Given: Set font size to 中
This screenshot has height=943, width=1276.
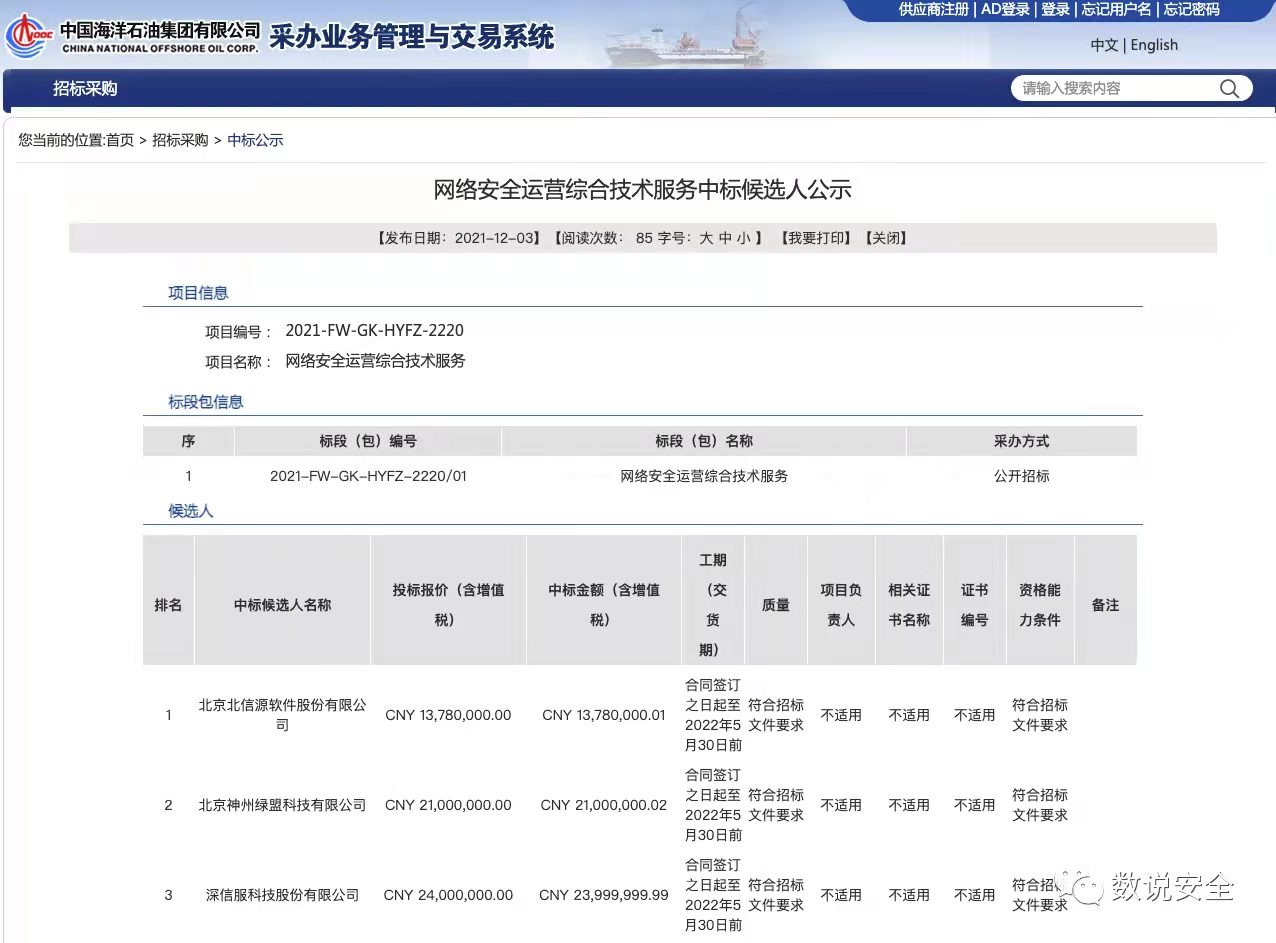Looking at the screenshot, I should tap(725, 238).
